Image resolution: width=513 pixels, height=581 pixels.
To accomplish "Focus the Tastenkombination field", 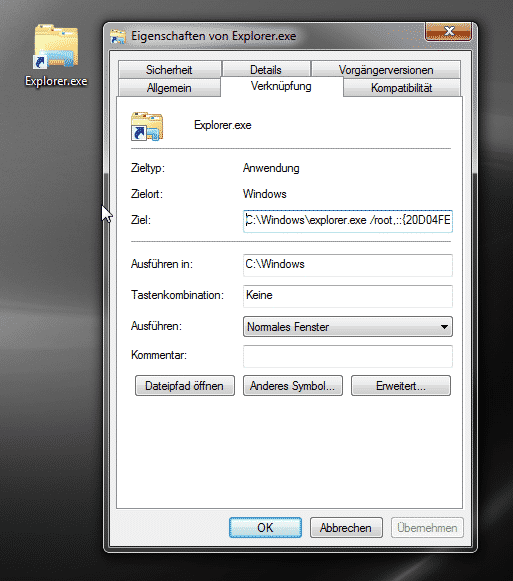I will (x=348, y=296).
